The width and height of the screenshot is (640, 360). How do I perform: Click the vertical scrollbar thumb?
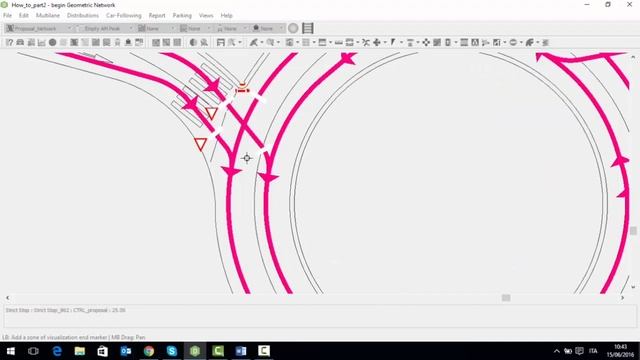point(633,231)
